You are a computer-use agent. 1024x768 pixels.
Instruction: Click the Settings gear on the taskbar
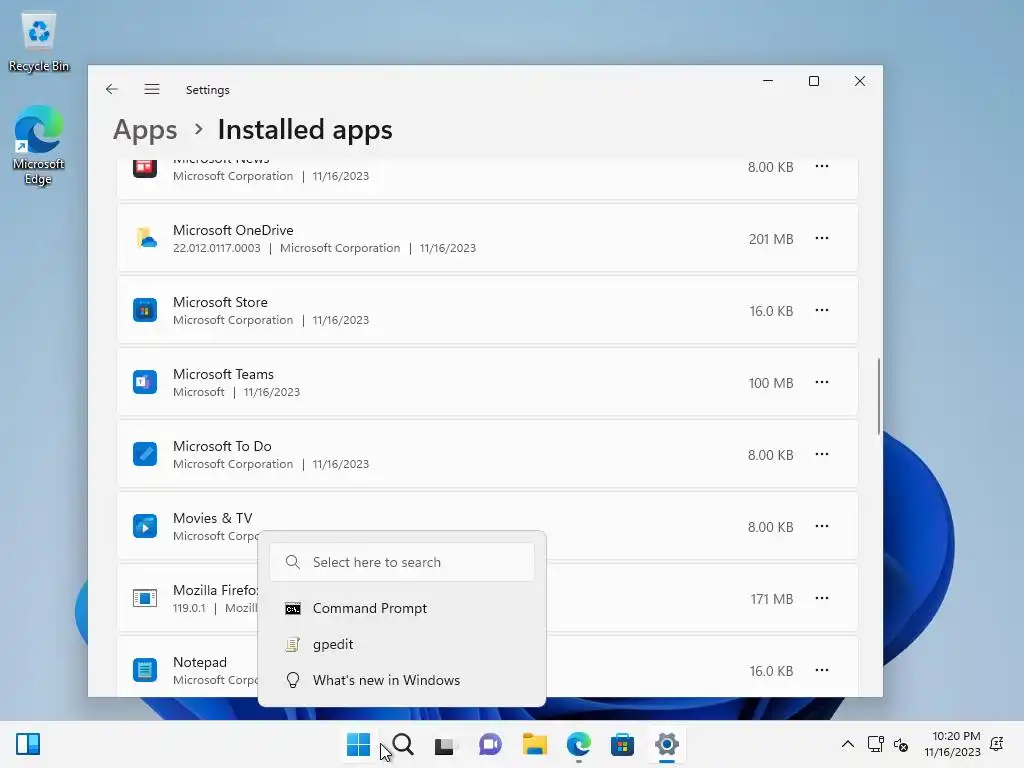(667, 744)
